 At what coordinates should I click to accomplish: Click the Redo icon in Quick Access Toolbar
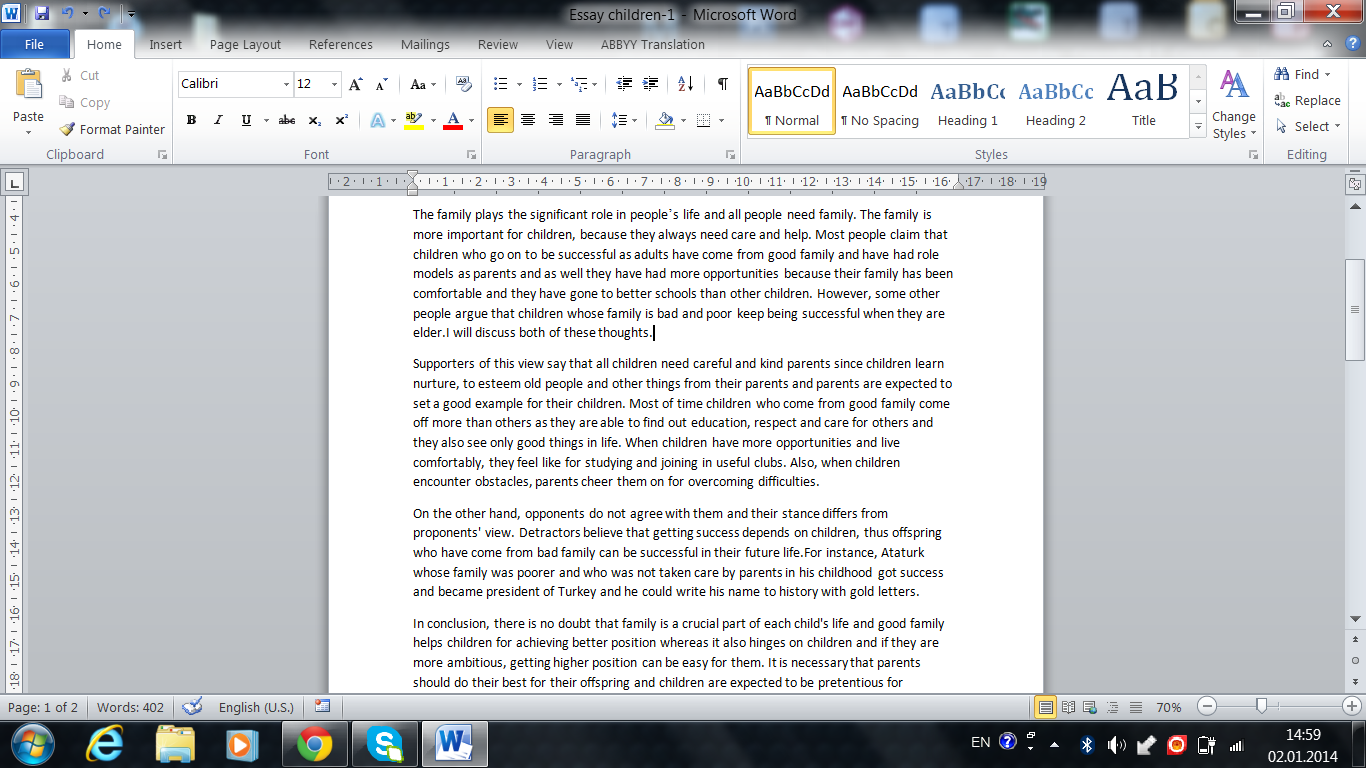coord(103,14)
